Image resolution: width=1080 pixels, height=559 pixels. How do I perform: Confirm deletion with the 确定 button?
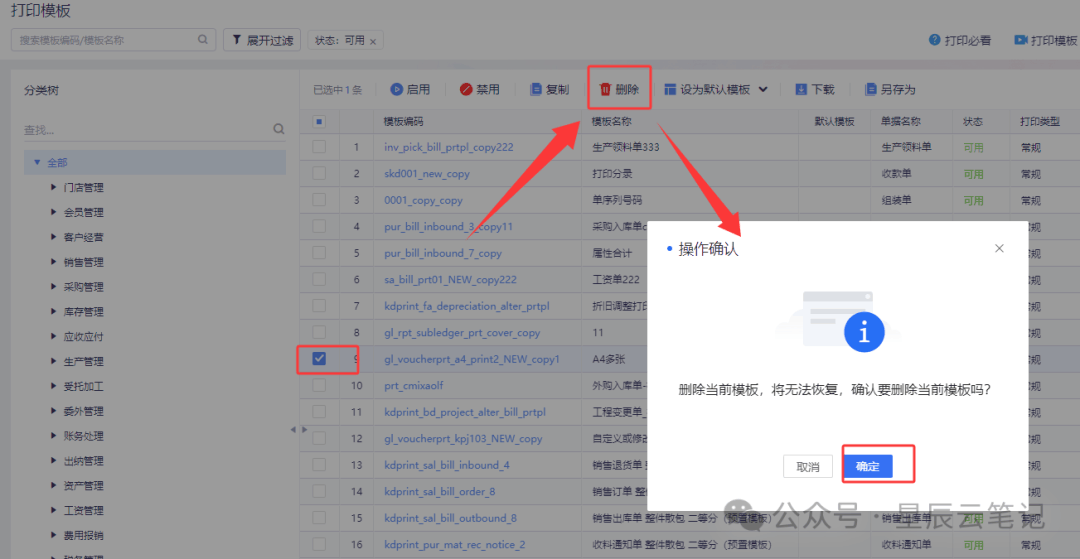pyautogui.click(x=867, y=466)
